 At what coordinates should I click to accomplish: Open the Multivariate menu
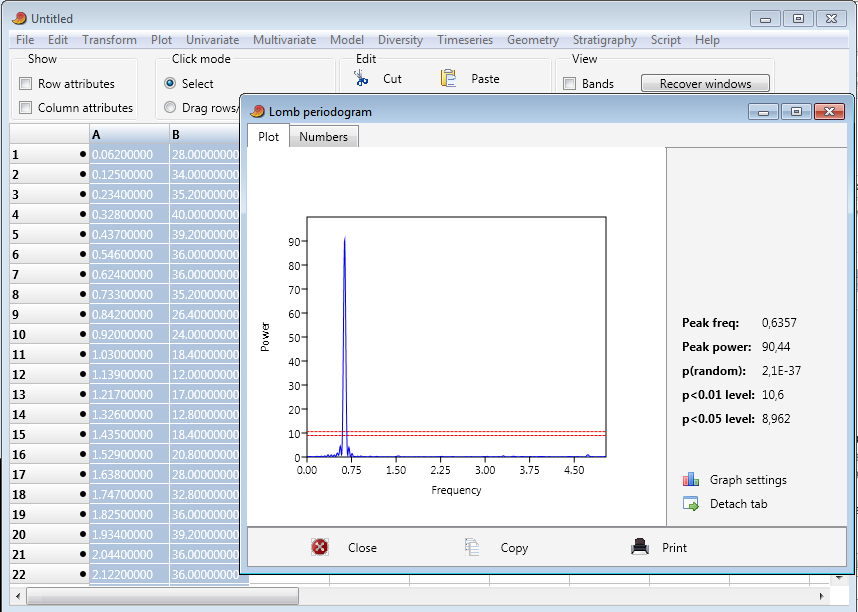point(285,40)
